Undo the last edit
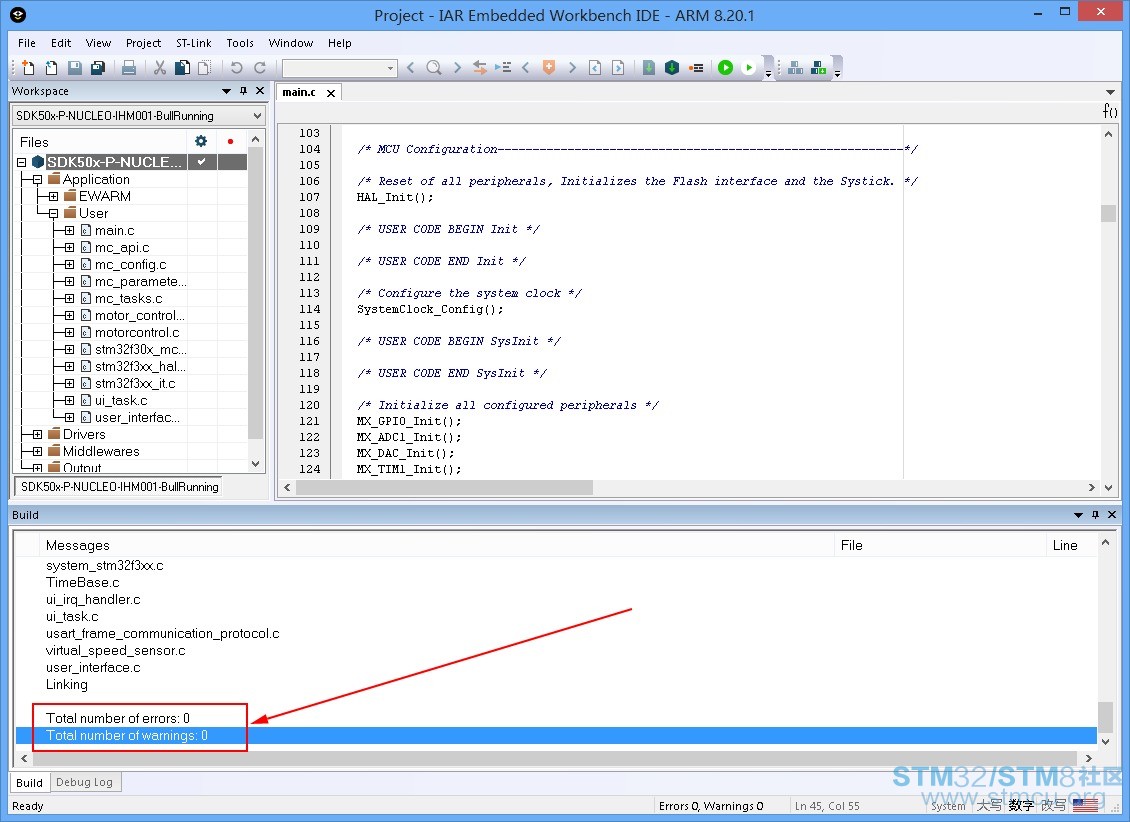The image size is (1130, 822). tap(236, 68)
